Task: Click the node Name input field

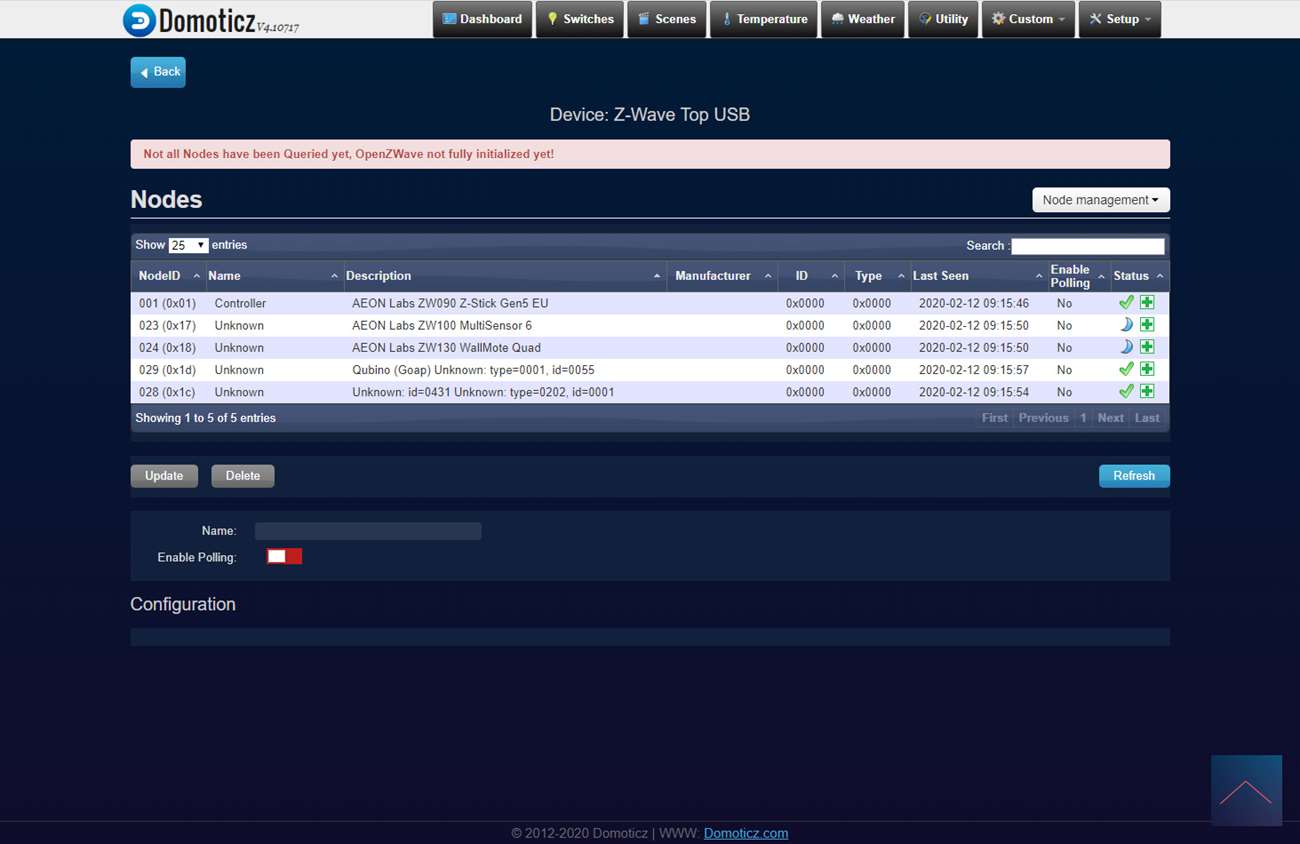Action: tap(368, 531)
